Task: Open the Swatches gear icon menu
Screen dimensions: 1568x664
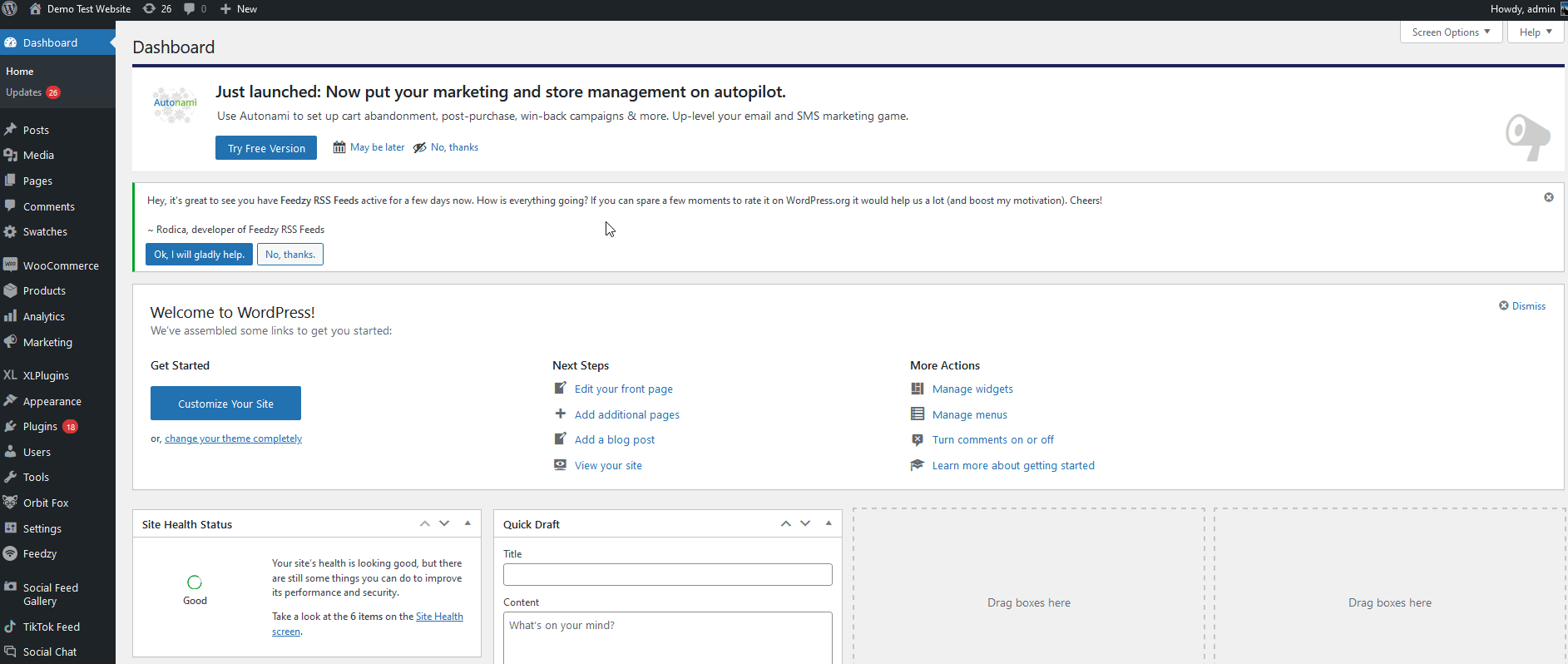Action: (x=10, y=231)
